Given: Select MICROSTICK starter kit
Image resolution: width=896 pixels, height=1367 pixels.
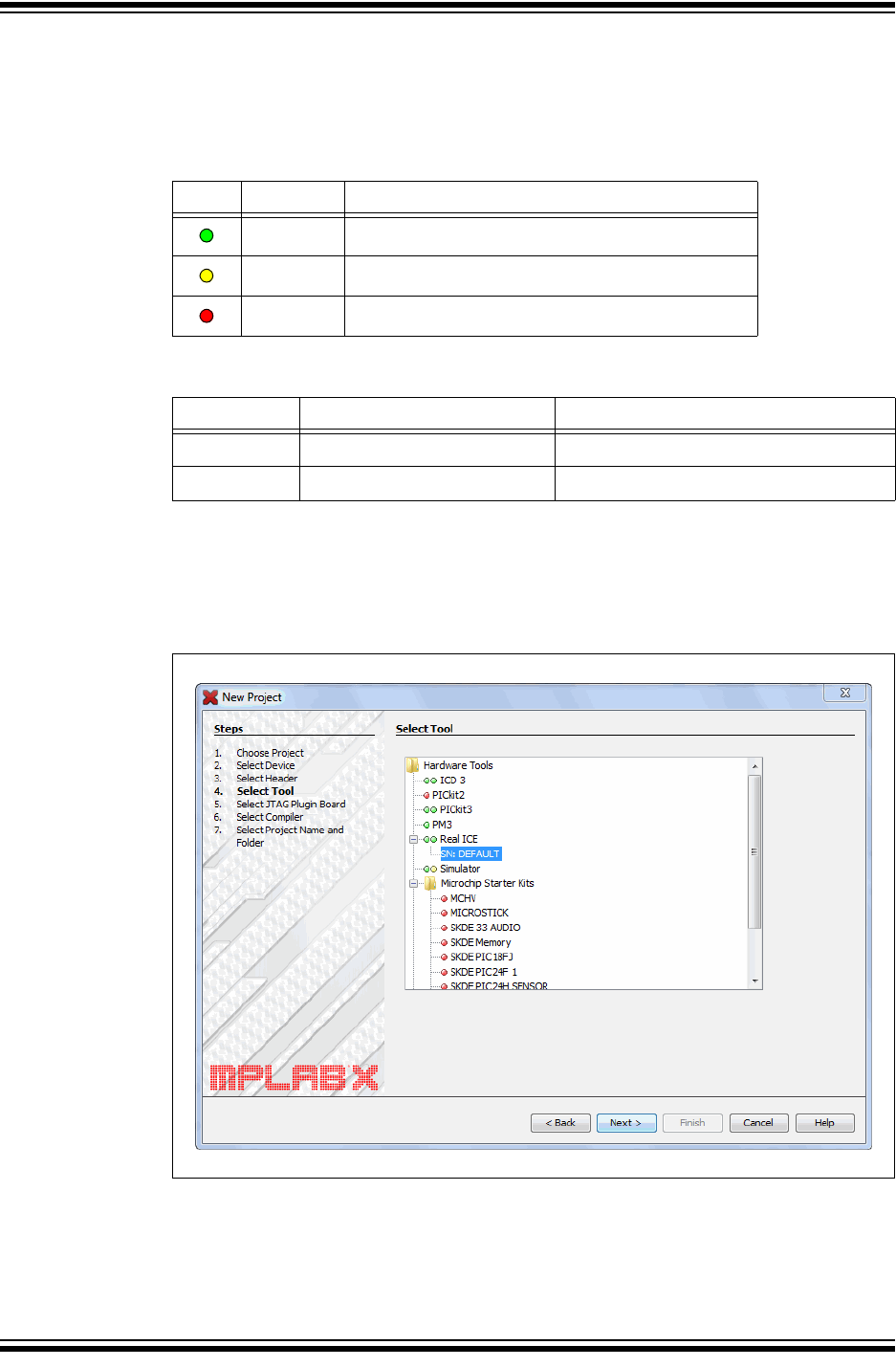Looking at the screenshot, I should (x=479, y=913).
